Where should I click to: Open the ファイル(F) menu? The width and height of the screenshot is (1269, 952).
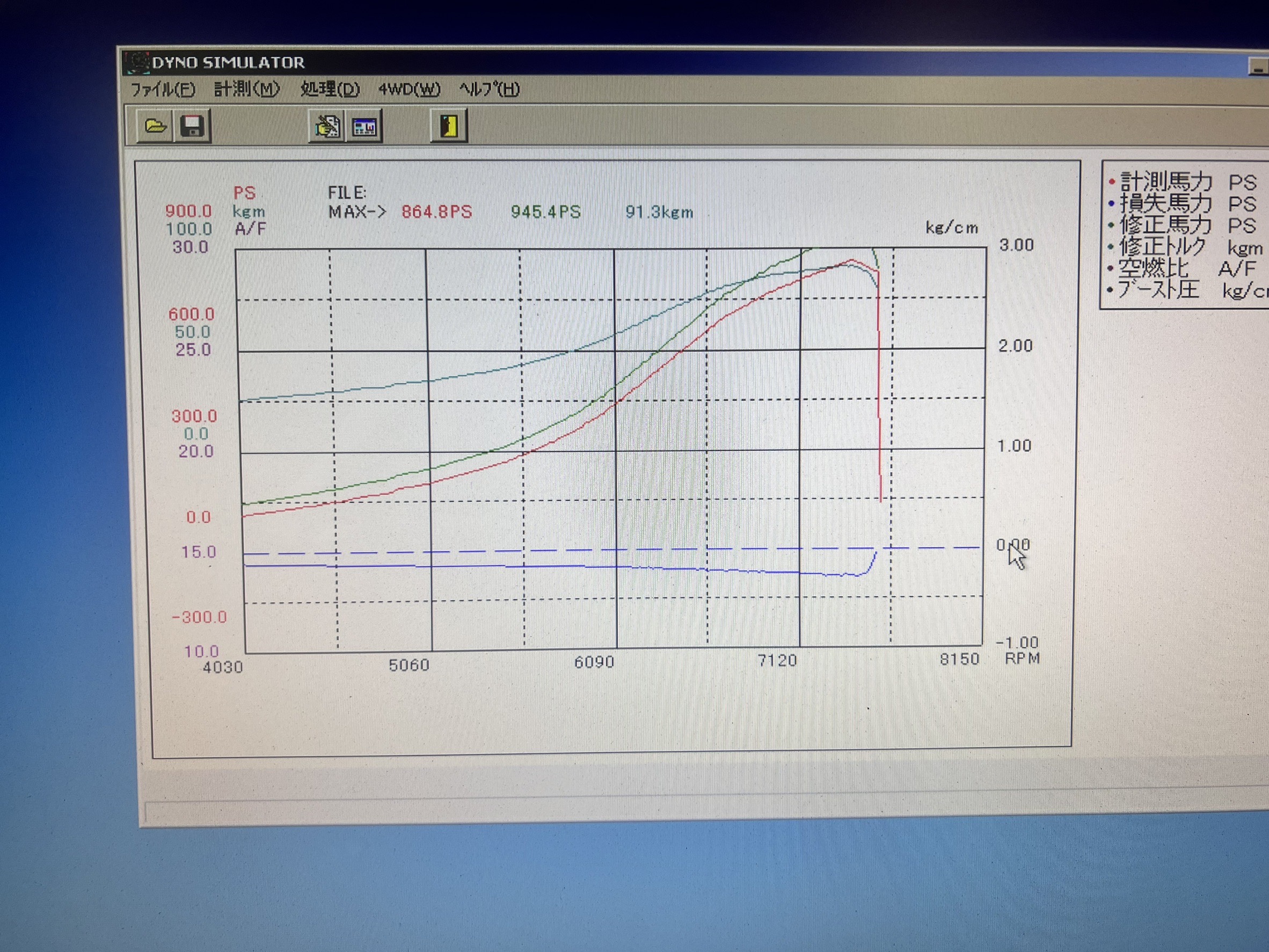pos(163,89)
